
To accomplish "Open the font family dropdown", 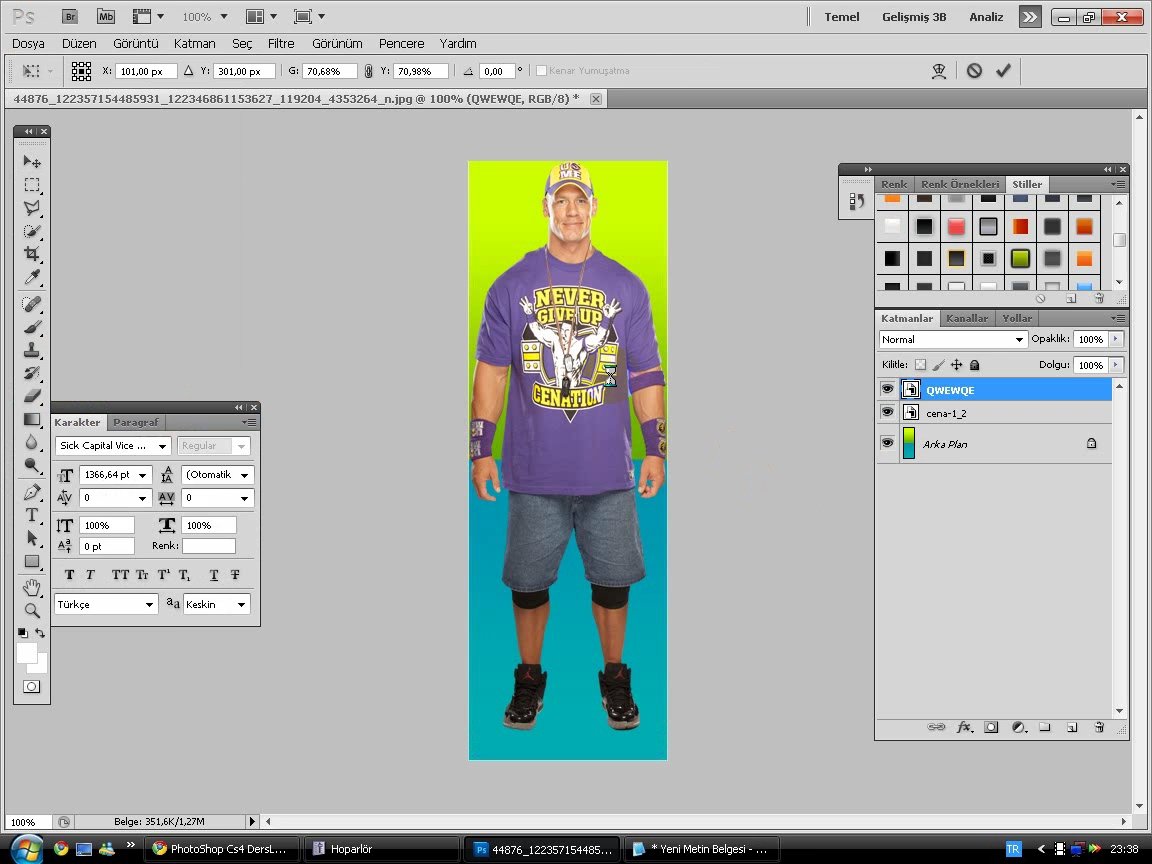I will [162, 446].
